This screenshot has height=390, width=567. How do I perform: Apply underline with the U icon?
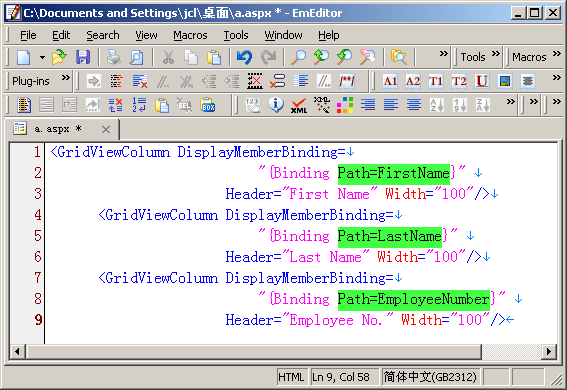[482, 81]
